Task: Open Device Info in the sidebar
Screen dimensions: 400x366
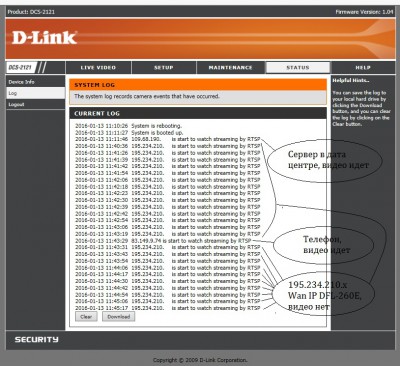Action: 35,82
